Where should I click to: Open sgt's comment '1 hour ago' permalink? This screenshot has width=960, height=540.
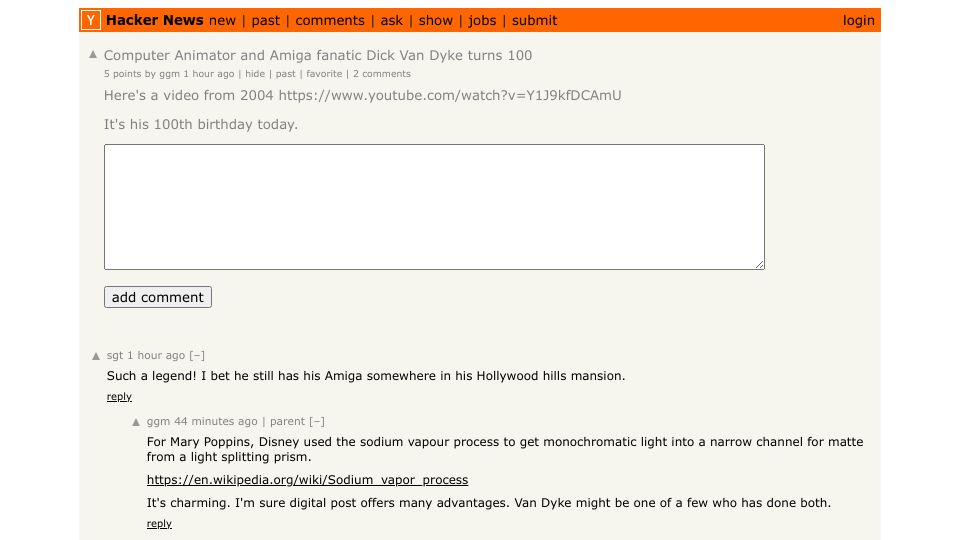click(x=156, y=355)
